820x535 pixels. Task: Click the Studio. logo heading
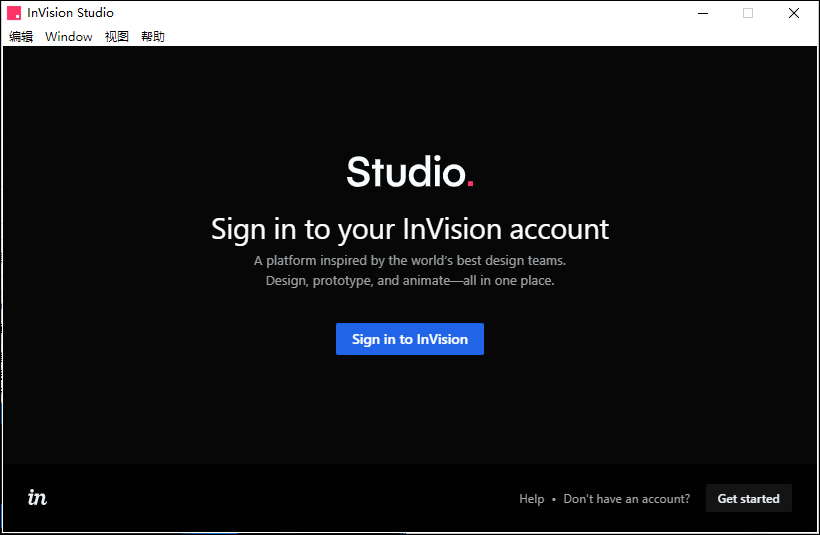[x=410, y=172]
